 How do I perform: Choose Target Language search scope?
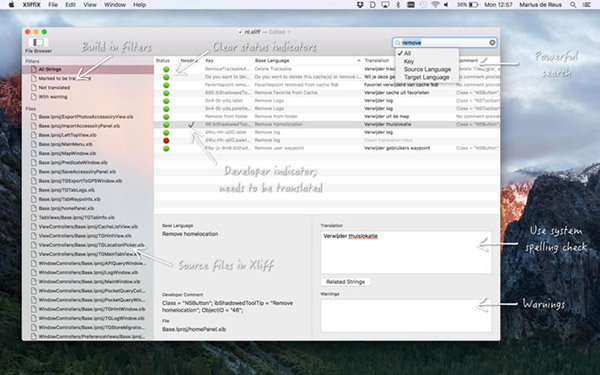[x=426, y=77]
